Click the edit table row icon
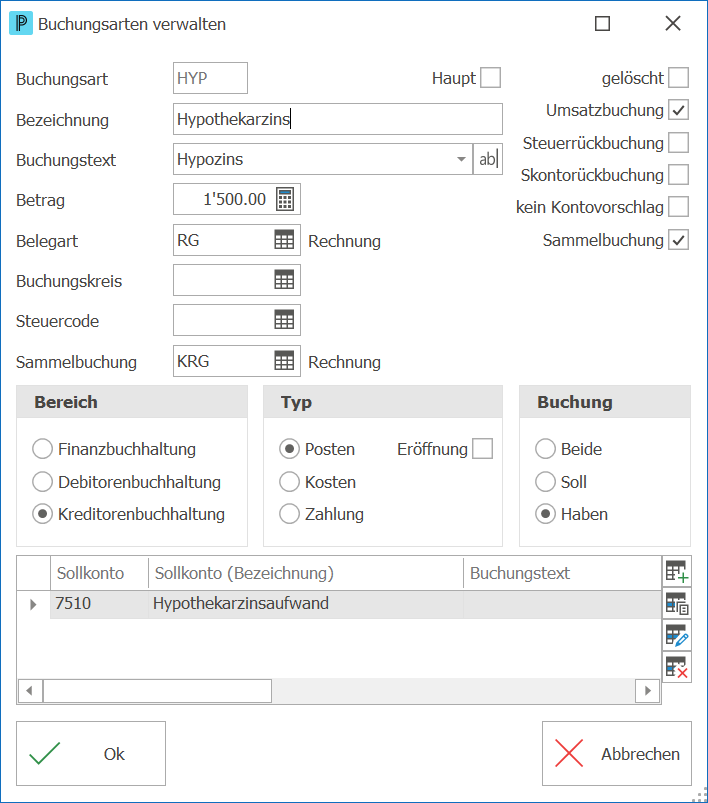 point(677,636)
